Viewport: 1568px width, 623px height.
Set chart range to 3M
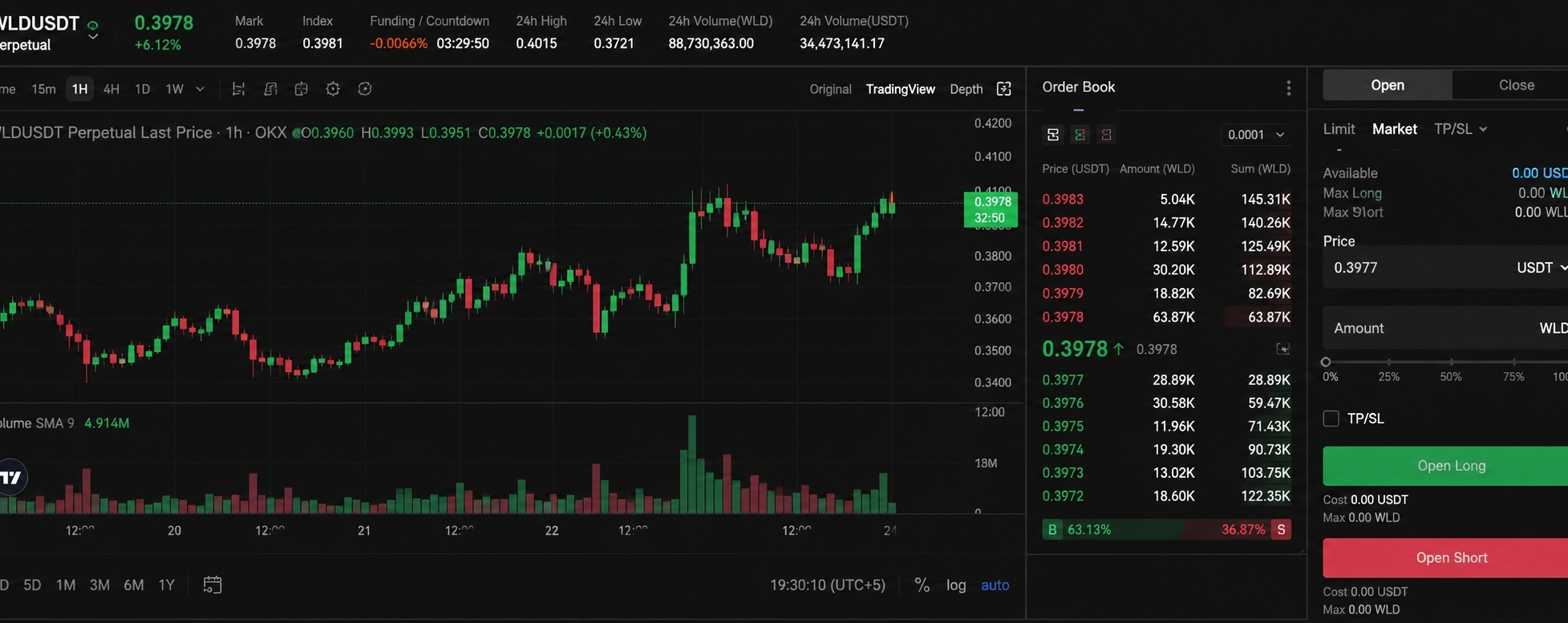click(x=99, y=585)
